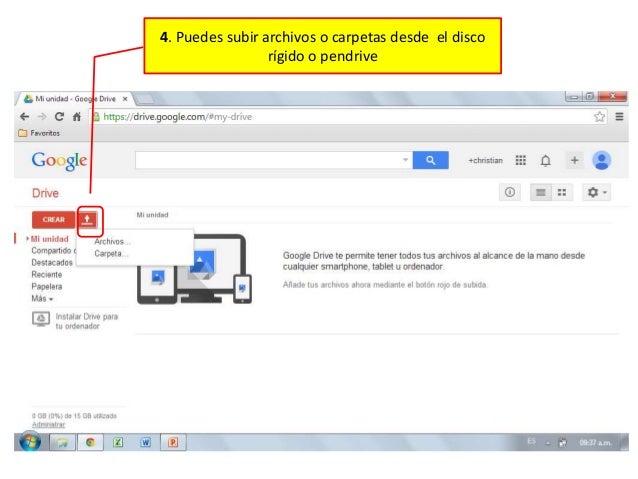This screenshot has height=479, width=638.
Task: Click the +christian profile link
Action: pos(485,160)
